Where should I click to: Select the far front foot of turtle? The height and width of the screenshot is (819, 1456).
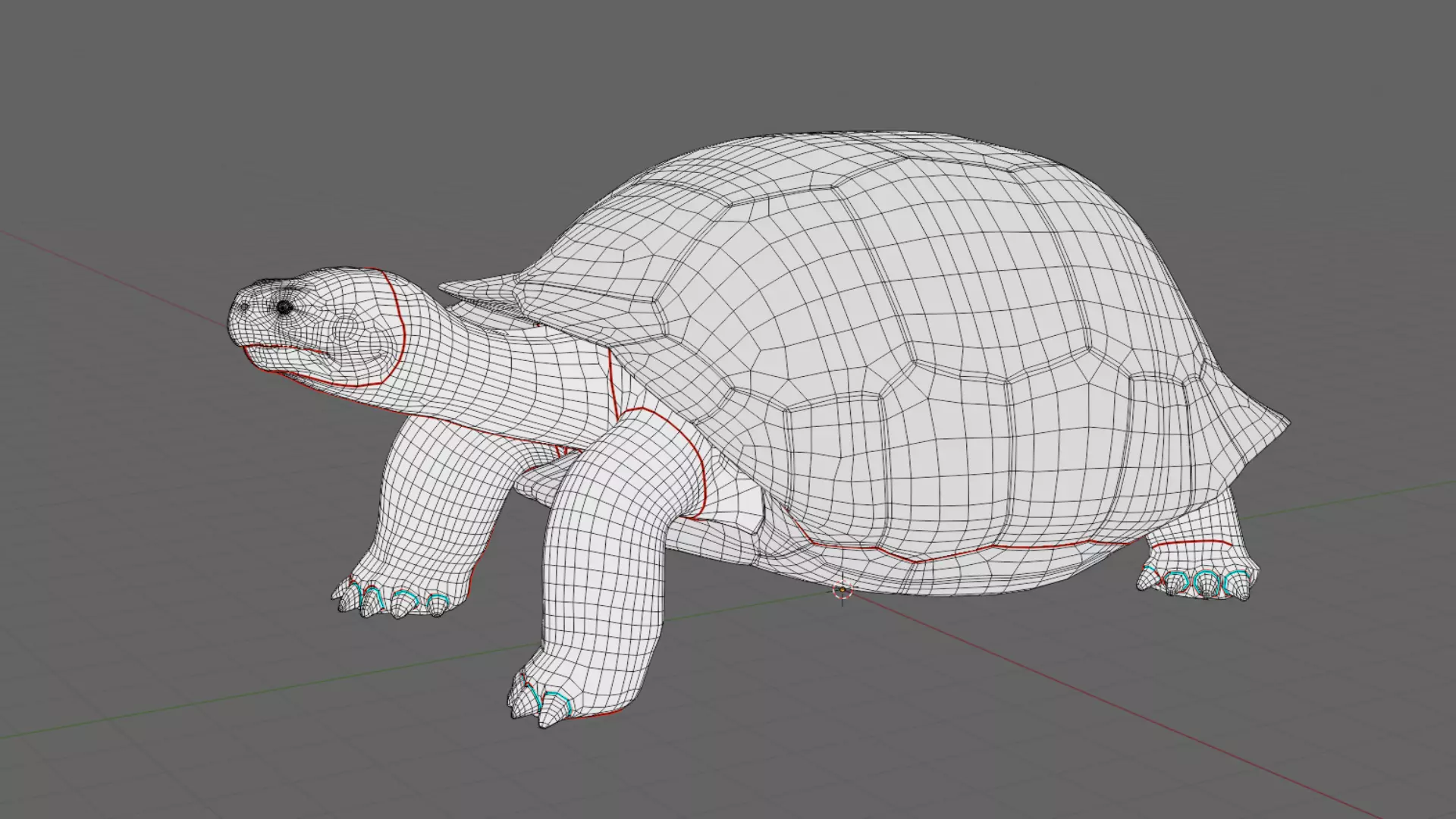click(x=400, y=591)
